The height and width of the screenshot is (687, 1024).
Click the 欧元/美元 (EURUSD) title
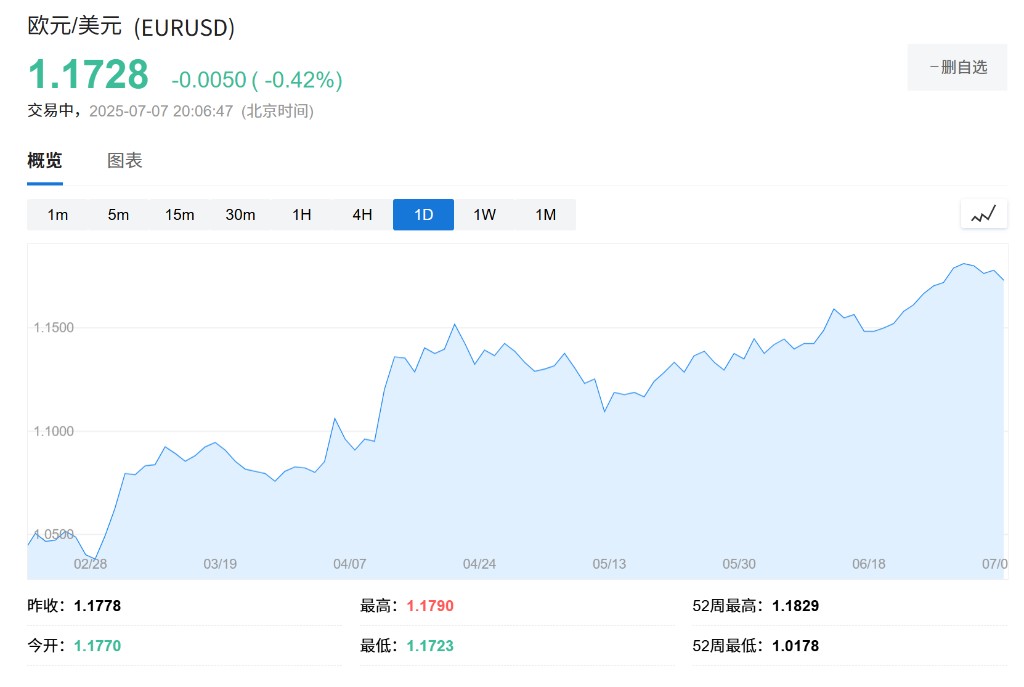(131, 27)
